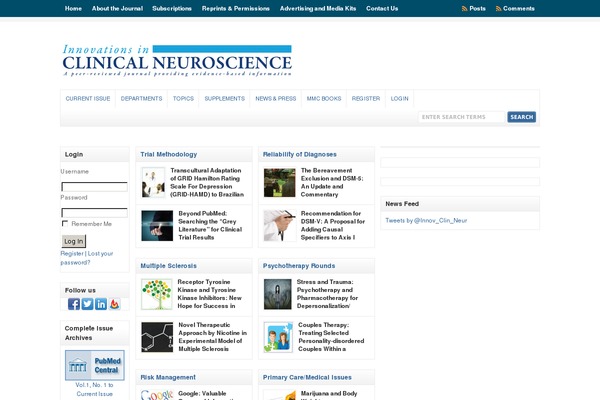This screenshot has height=400, width=600.
Task: Focus the Username input field
Action: 94,186
